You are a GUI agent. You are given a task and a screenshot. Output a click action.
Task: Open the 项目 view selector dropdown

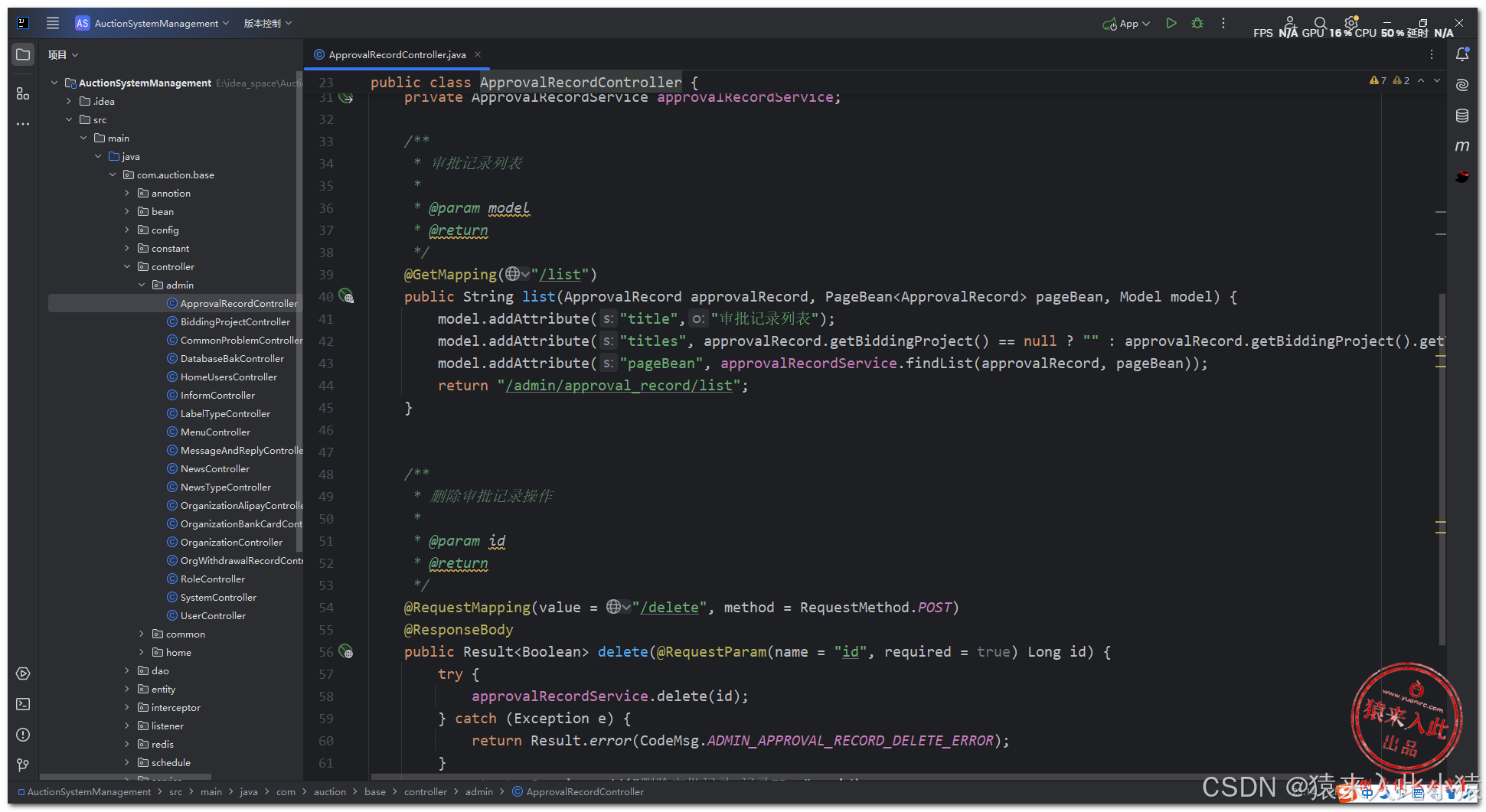pyautogui.click(x=63, y=54)
